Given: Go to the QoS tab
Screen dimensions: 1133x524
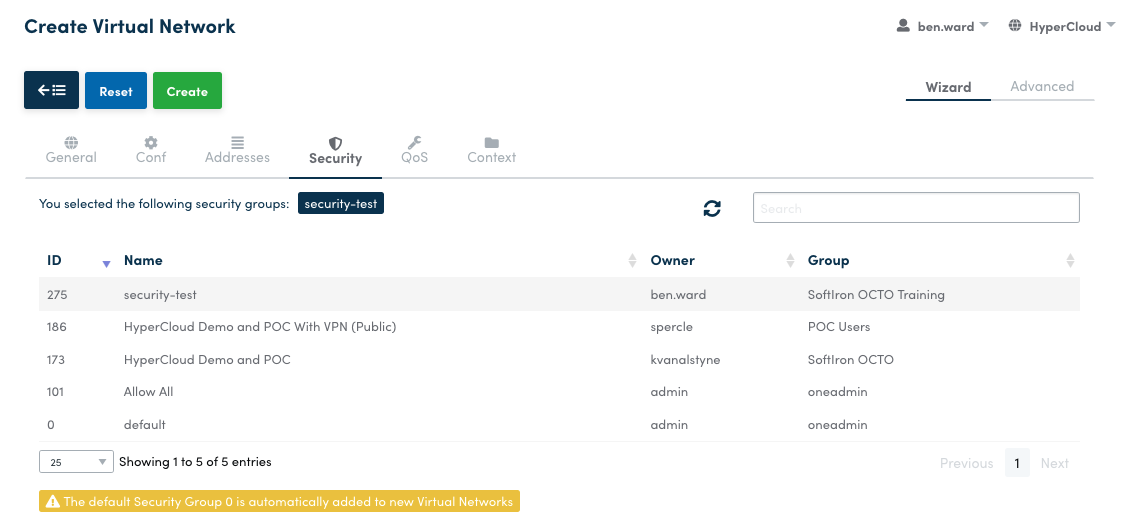Looking at the screenshot, I should click(x=414, y=150).
